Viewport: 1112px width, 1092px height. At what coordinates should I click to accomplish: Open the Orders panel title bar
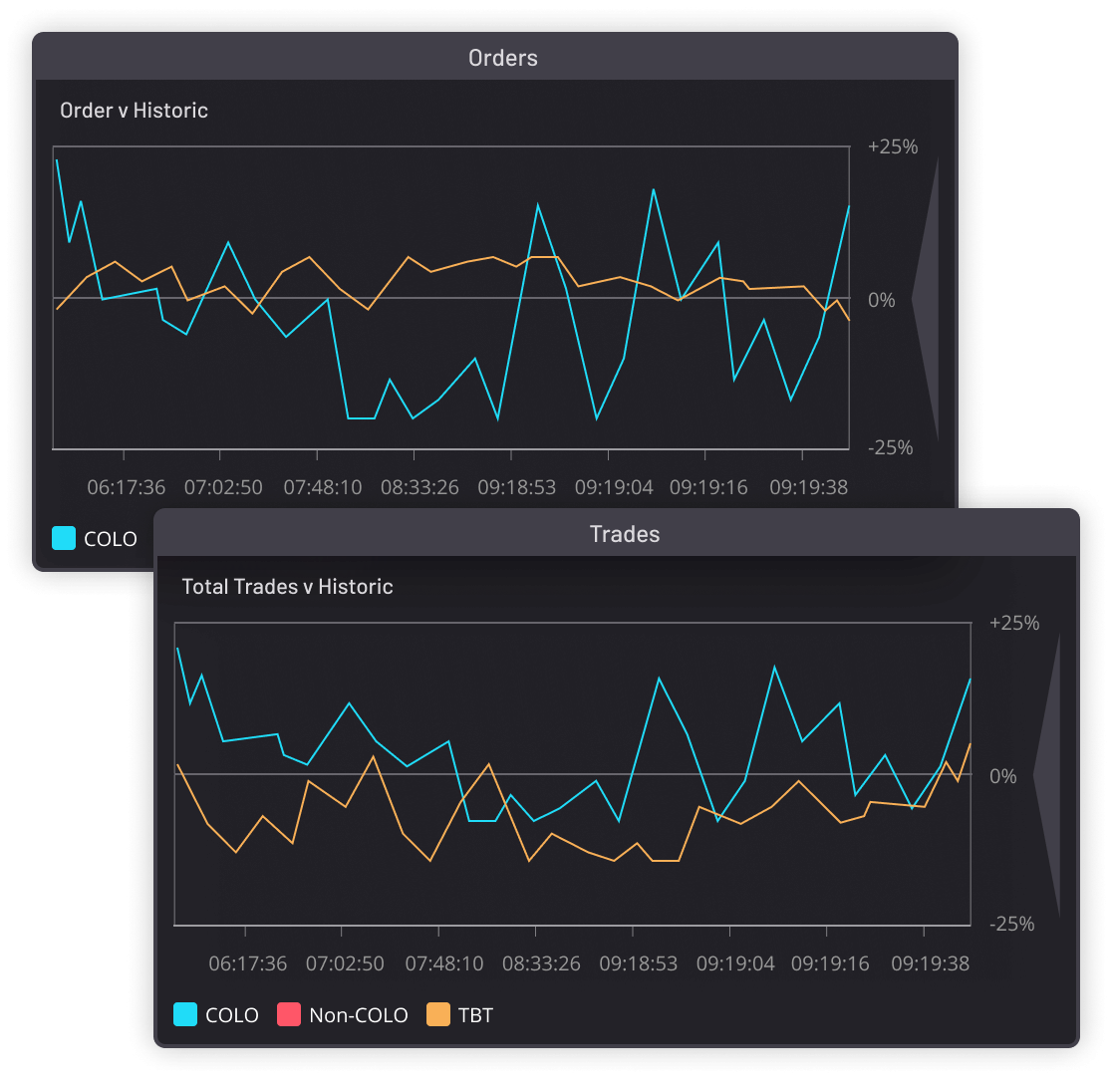tap(502, 58)
